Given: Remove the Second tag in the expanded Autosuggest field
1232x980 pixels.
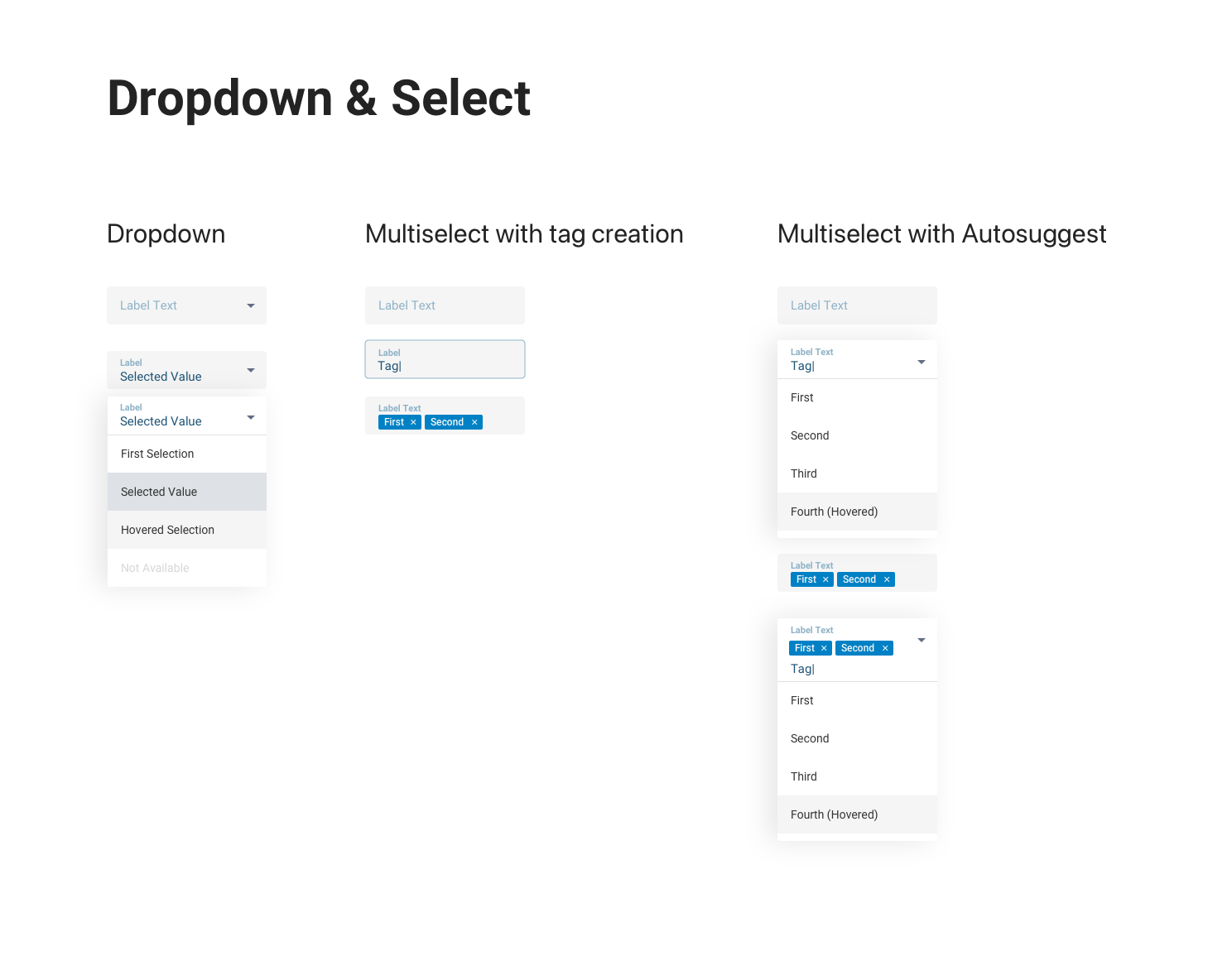Looking at the screenshot, I should [x=885, y=648].
